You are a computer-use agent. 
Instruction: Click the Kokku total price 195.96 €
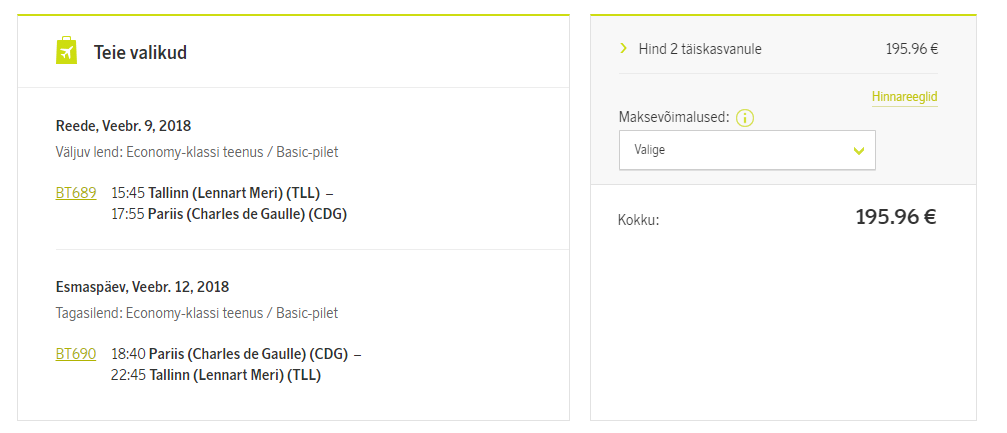click(x=895, y=217)
